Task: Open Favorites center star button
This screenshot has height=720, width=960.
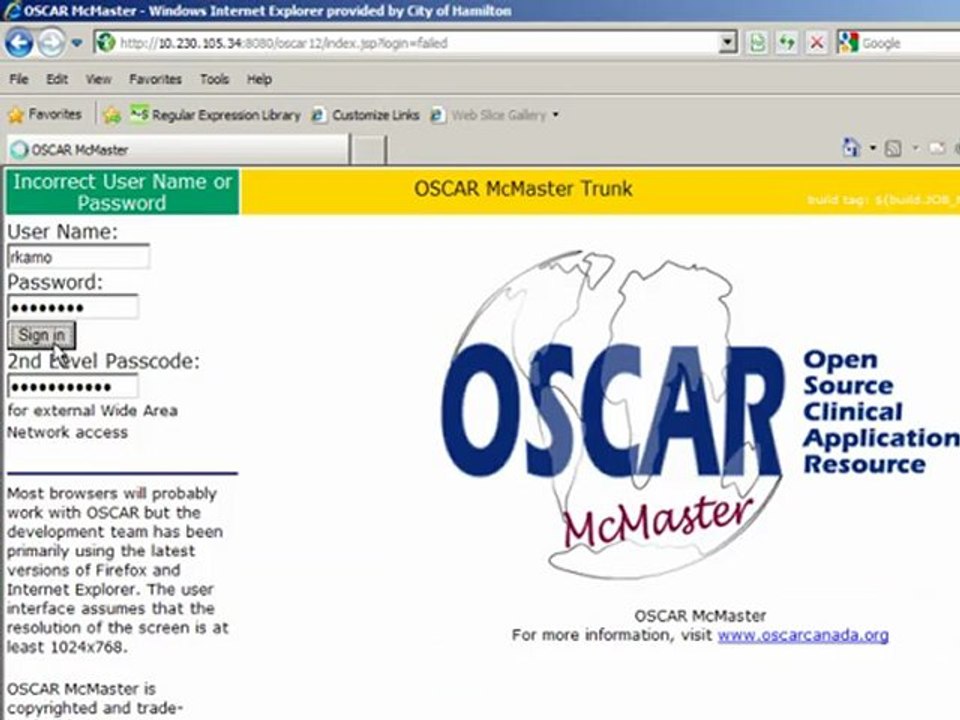Action: [x=45, y=114]
